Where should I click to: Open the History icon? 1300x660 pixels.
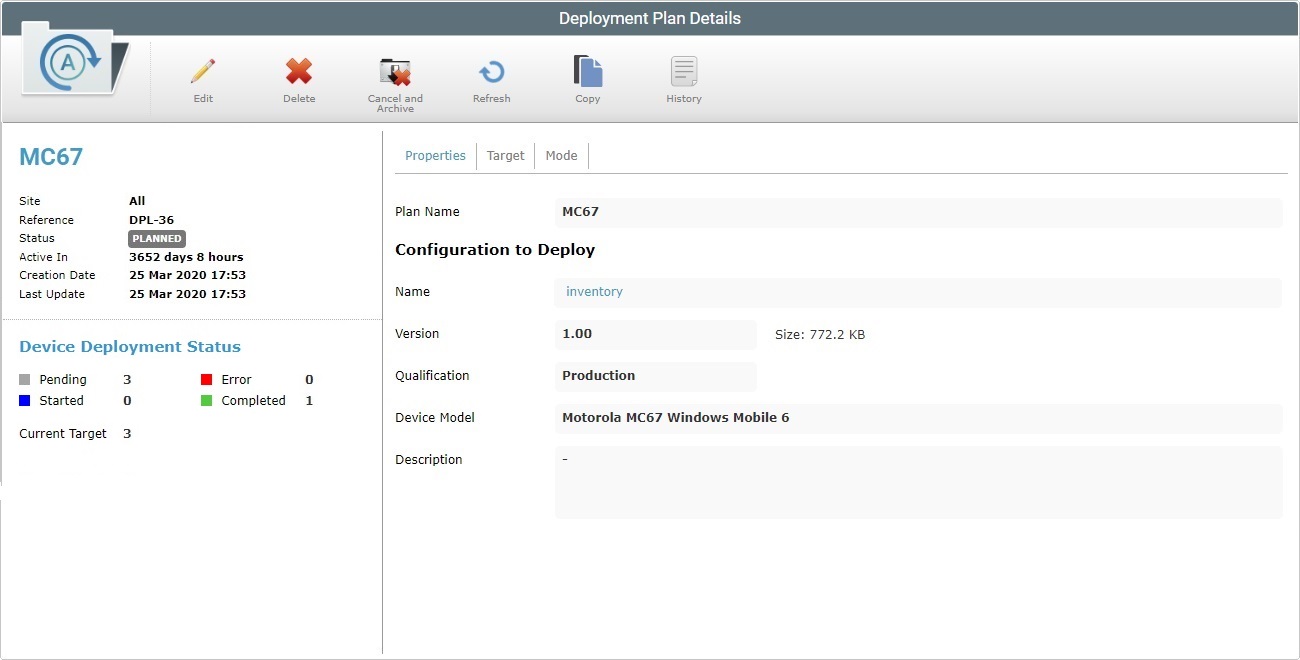tap(683, 72)
